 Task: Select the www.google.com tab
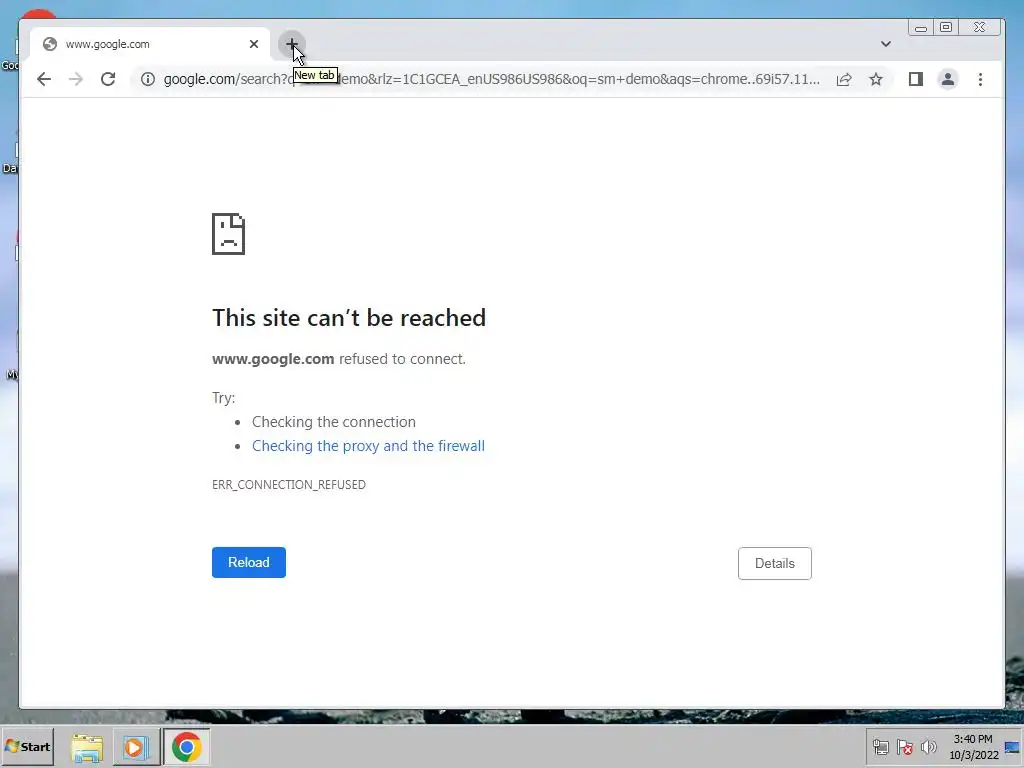pos(150,44)
